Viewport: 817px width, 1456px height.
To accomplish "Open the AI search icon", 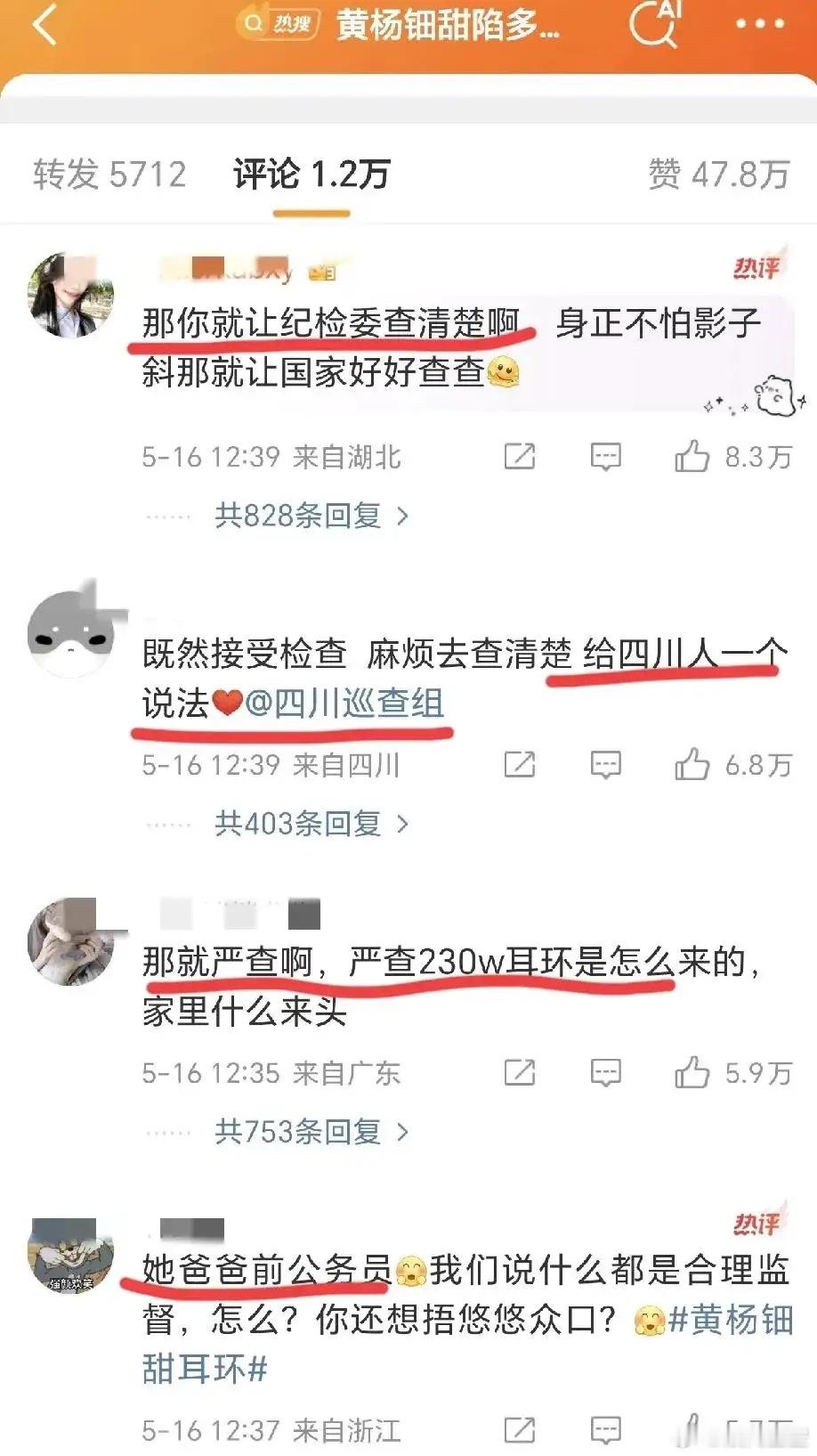I will [654, 23].
